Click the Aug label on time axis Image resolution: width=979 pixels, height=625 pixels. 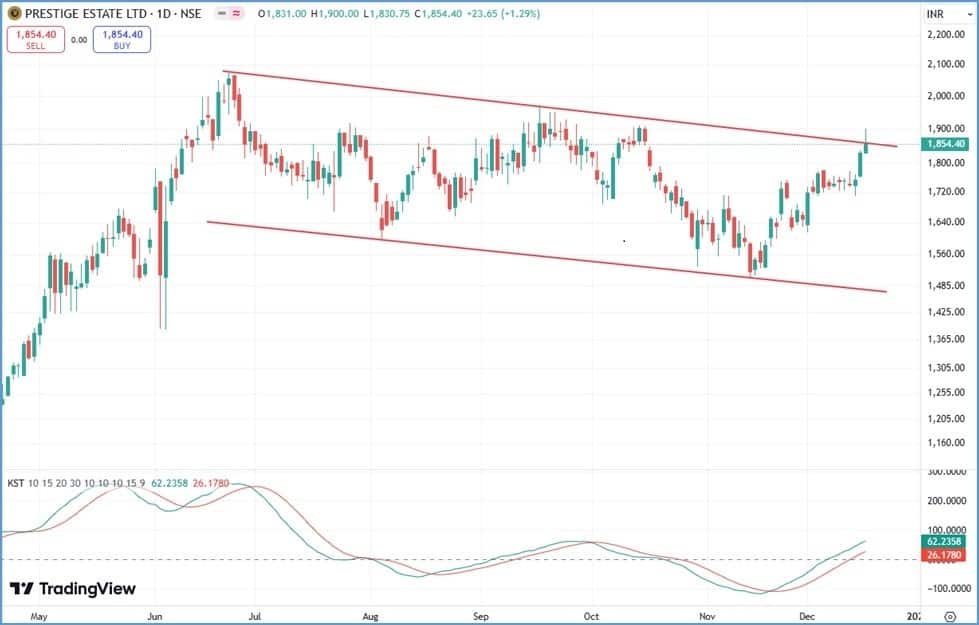click(x=371, y=614)
